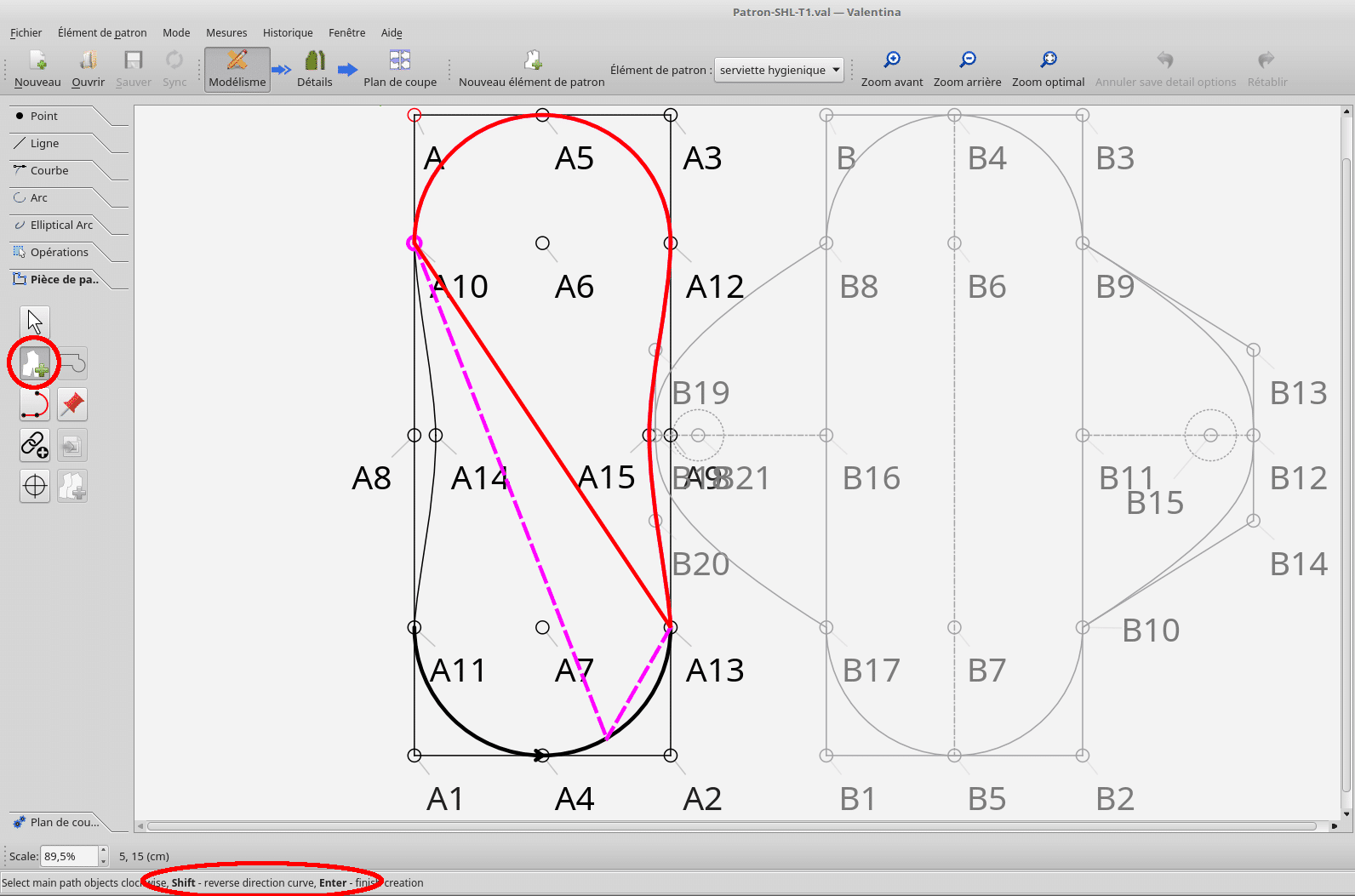Select the chain link add tool

tap(35, 445)
